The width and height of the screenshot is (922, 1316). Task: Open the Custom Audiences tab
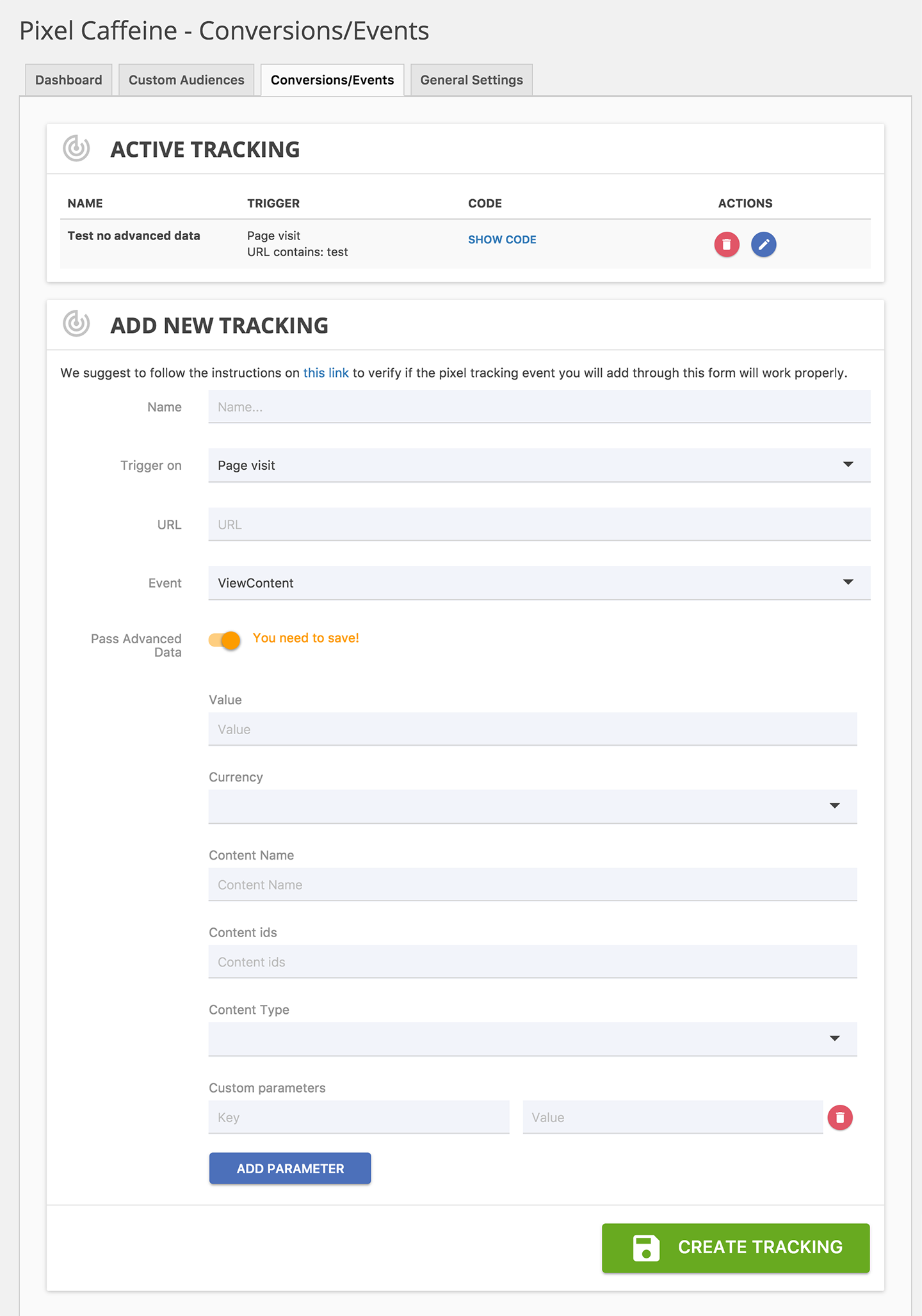(186, 80)
